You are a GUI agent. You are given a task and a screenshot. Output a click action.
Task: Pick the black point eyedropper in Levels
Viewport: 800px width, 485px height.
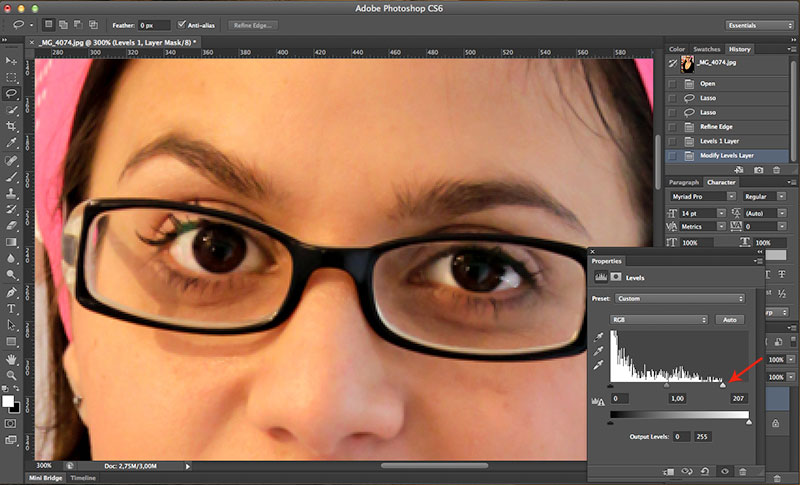click(x=597, y=339)
